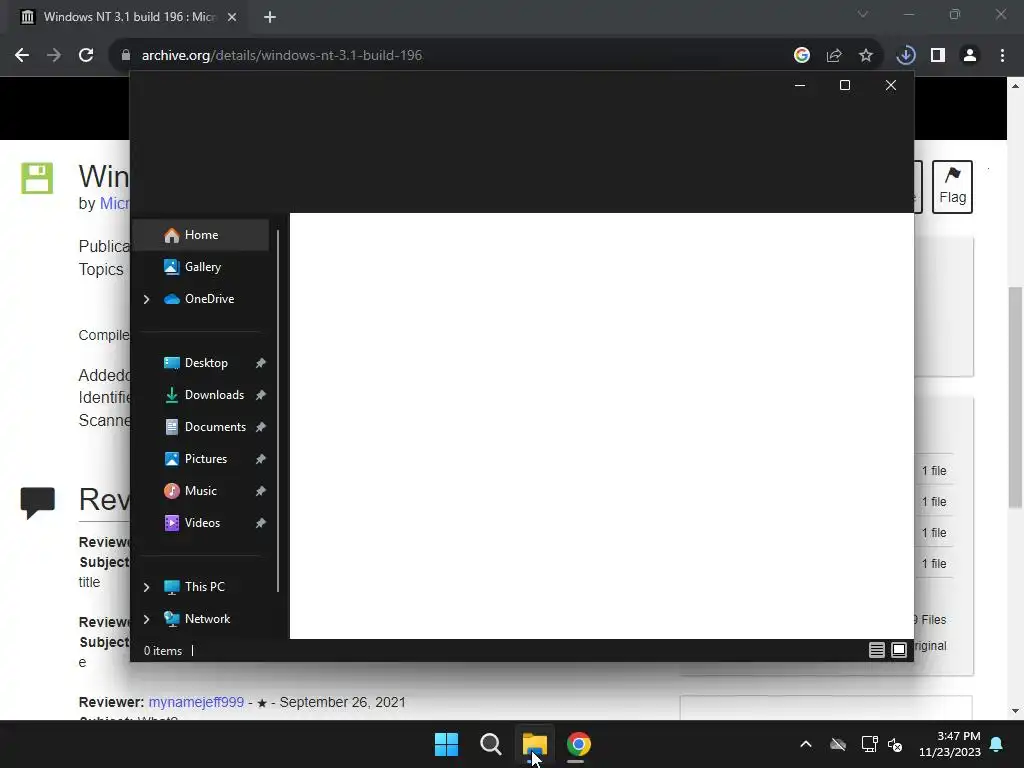Click the pin icon beside Pictures
Screen dimensions: 1024x768
coord(261,459)
